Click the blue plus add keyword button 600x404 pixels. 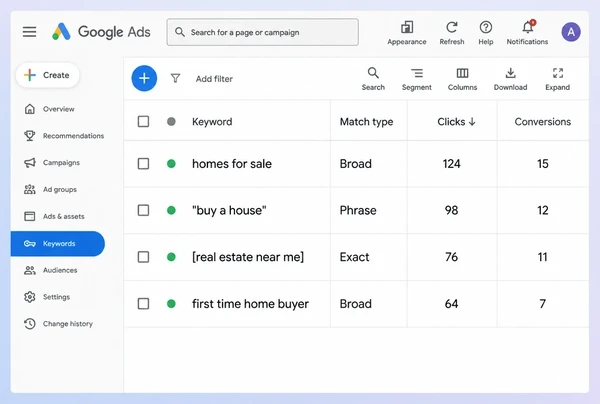(144, 78)
